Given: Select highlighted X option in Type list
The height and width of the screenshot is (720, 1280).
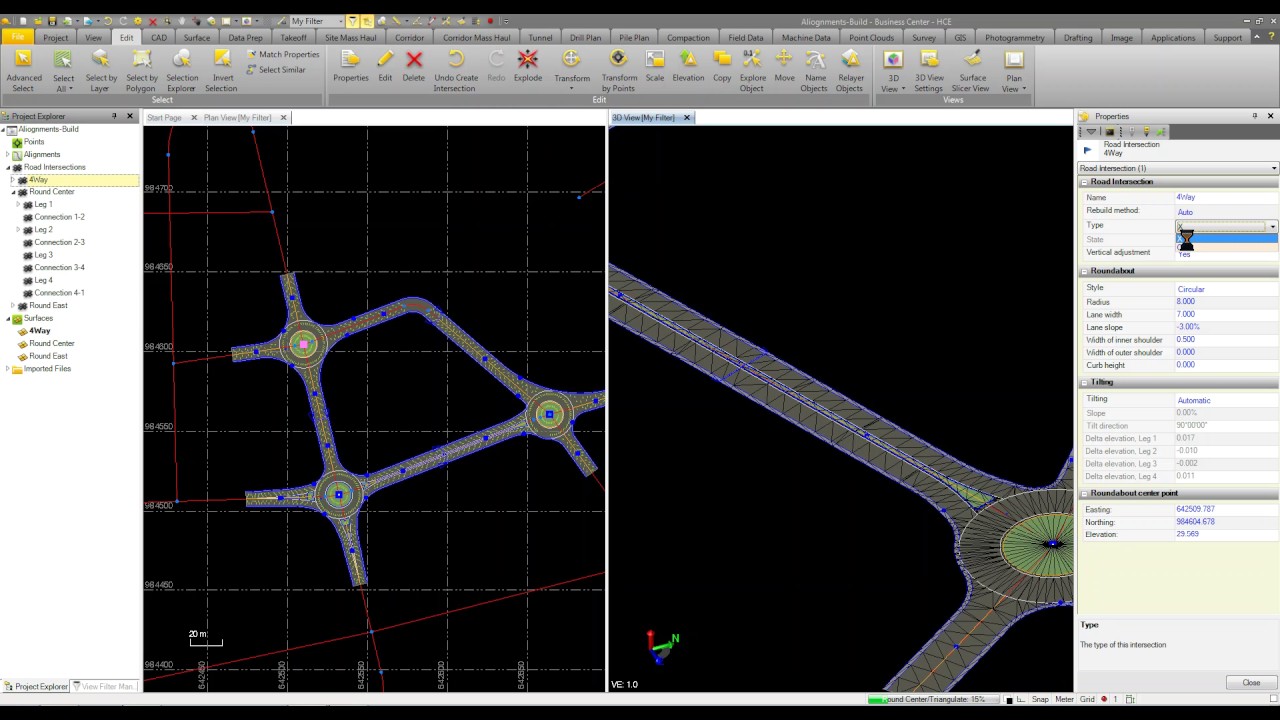Looking at the screenshot, I should [1226, 238].
